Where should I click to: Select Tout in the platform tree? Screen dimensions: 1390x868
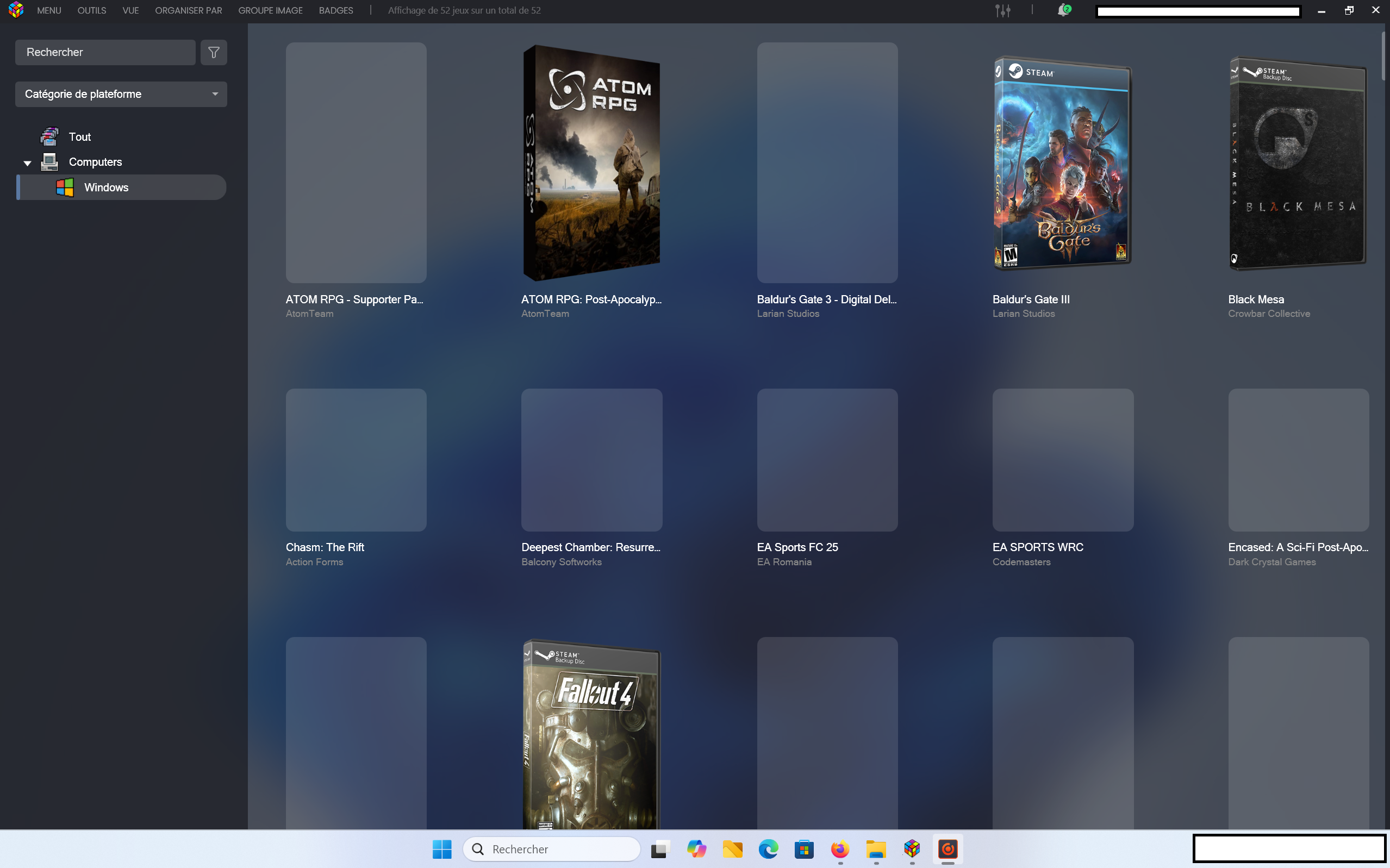80,136
